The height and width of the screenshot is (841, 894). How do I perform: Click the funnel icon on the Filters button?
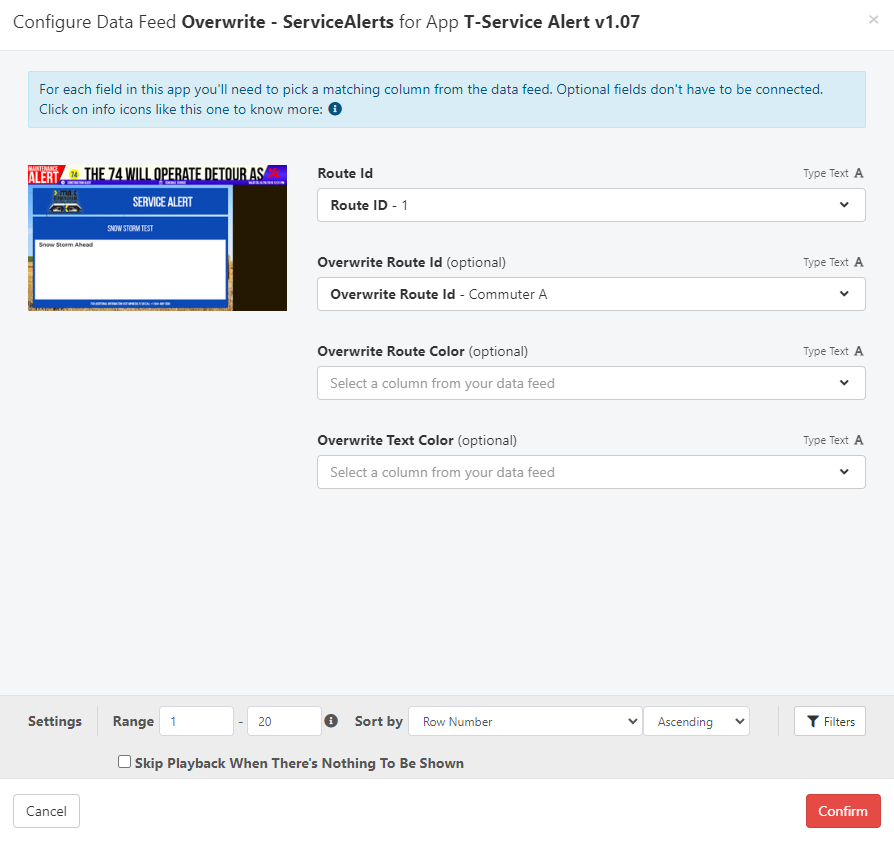coord(813,721)
